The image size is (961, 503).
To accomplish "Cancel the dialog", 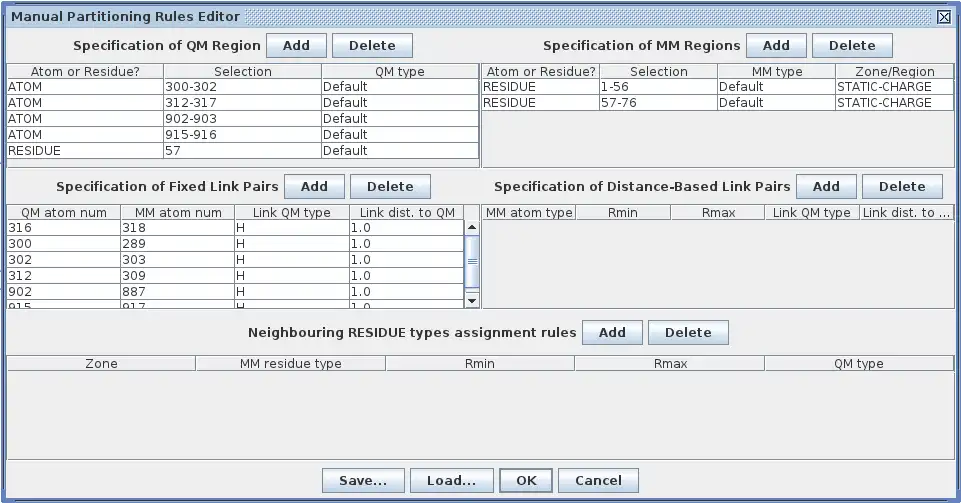I will (598, 480).
